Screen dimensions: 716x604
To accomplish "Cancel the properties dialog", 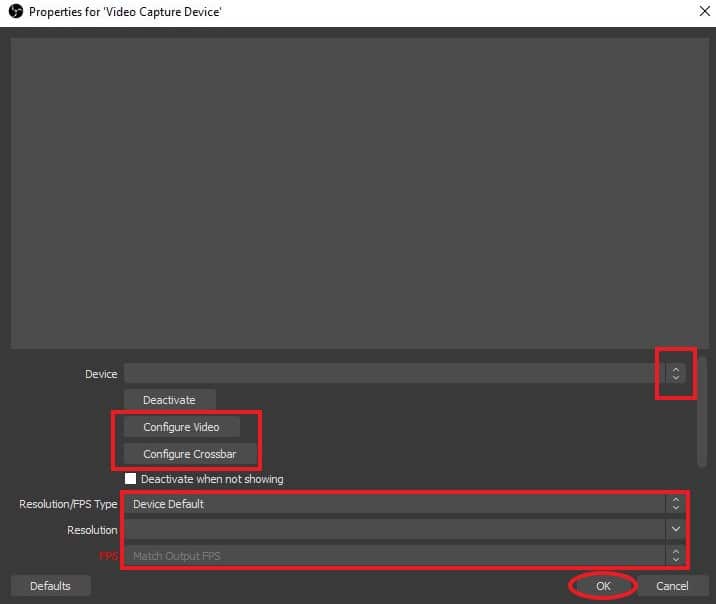I will [672, 586].
